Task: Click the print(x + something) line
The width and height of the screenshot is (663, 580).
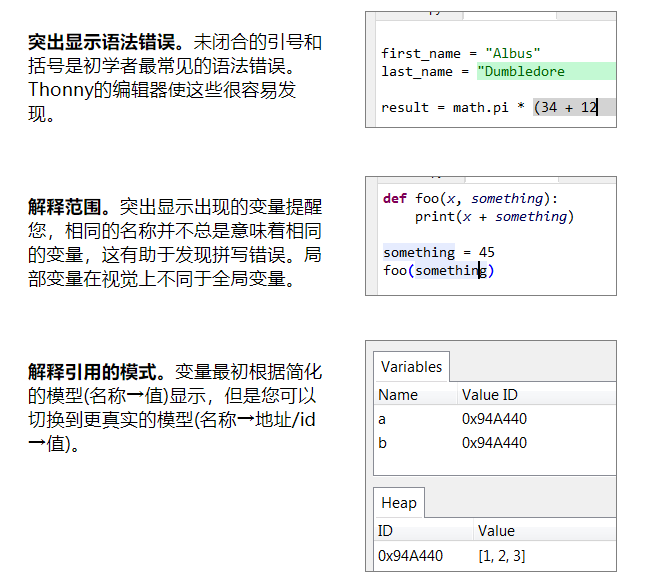Action: click(x=494, y=216)
